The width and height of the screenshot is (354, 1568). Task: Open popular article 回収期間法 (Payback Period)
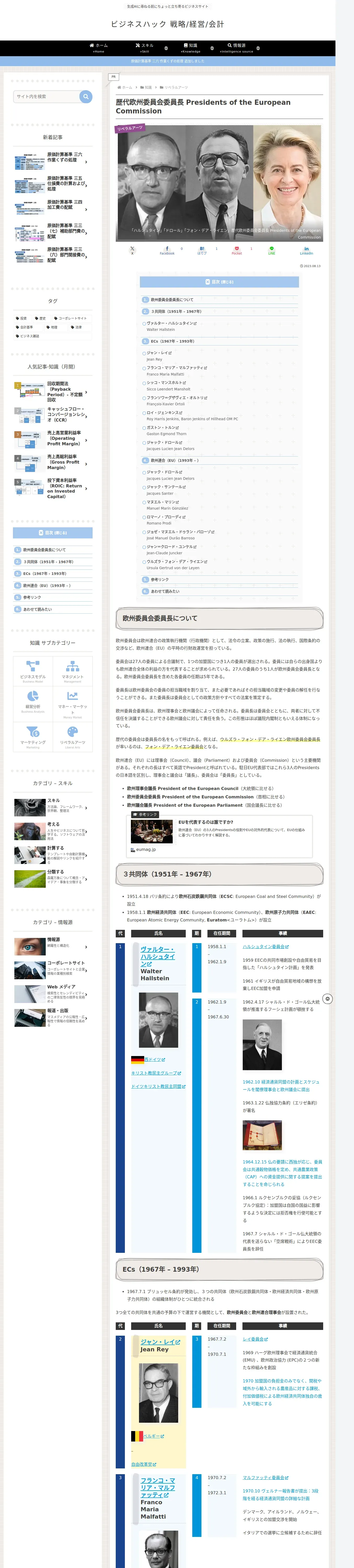tap(53, 391)
